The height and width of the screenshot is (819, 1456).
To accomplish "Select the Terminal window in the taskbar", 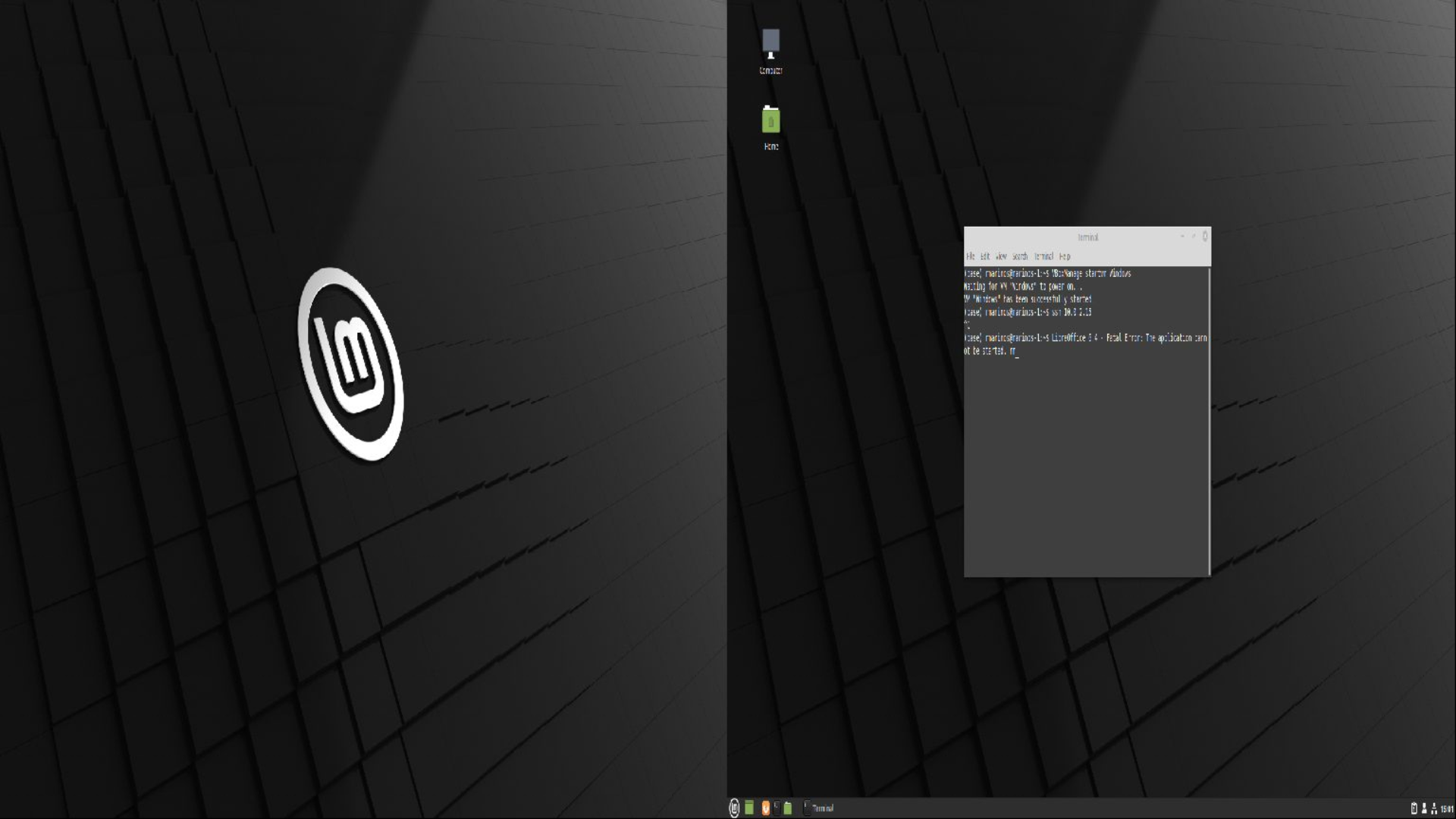I will [819, 808].
